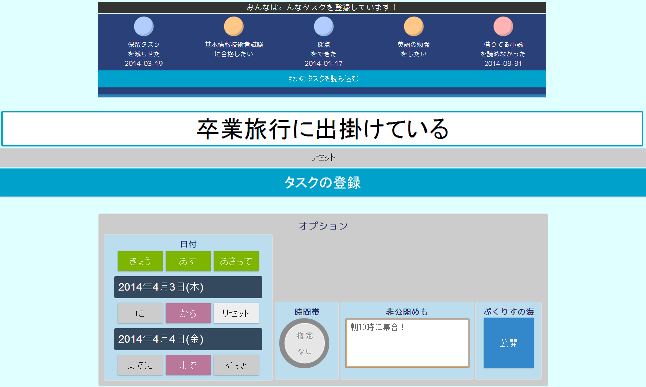Image resolution: width=646 pixels, height=387 pixels.
Task: Click the blue circle above date 2014-03-19
Action: [x=144, y=26]
